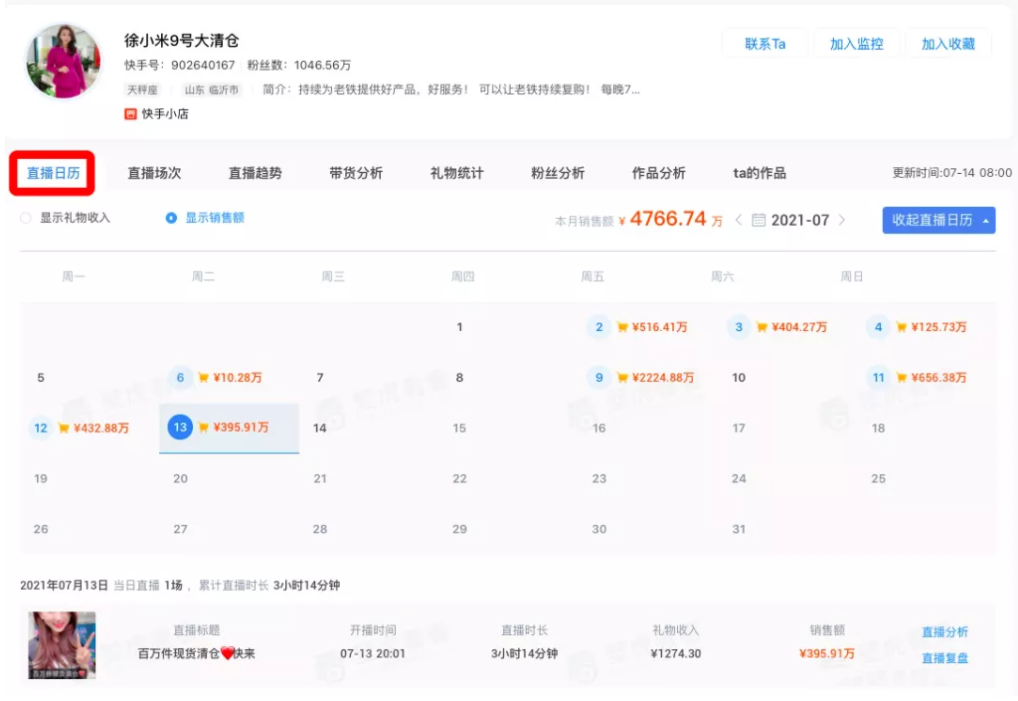Click the 更新时间 07-14 08:00 text
Image resolution: width=1018 pixels, height=701 pixels.
pyautogui.click(x=952, y=173)
